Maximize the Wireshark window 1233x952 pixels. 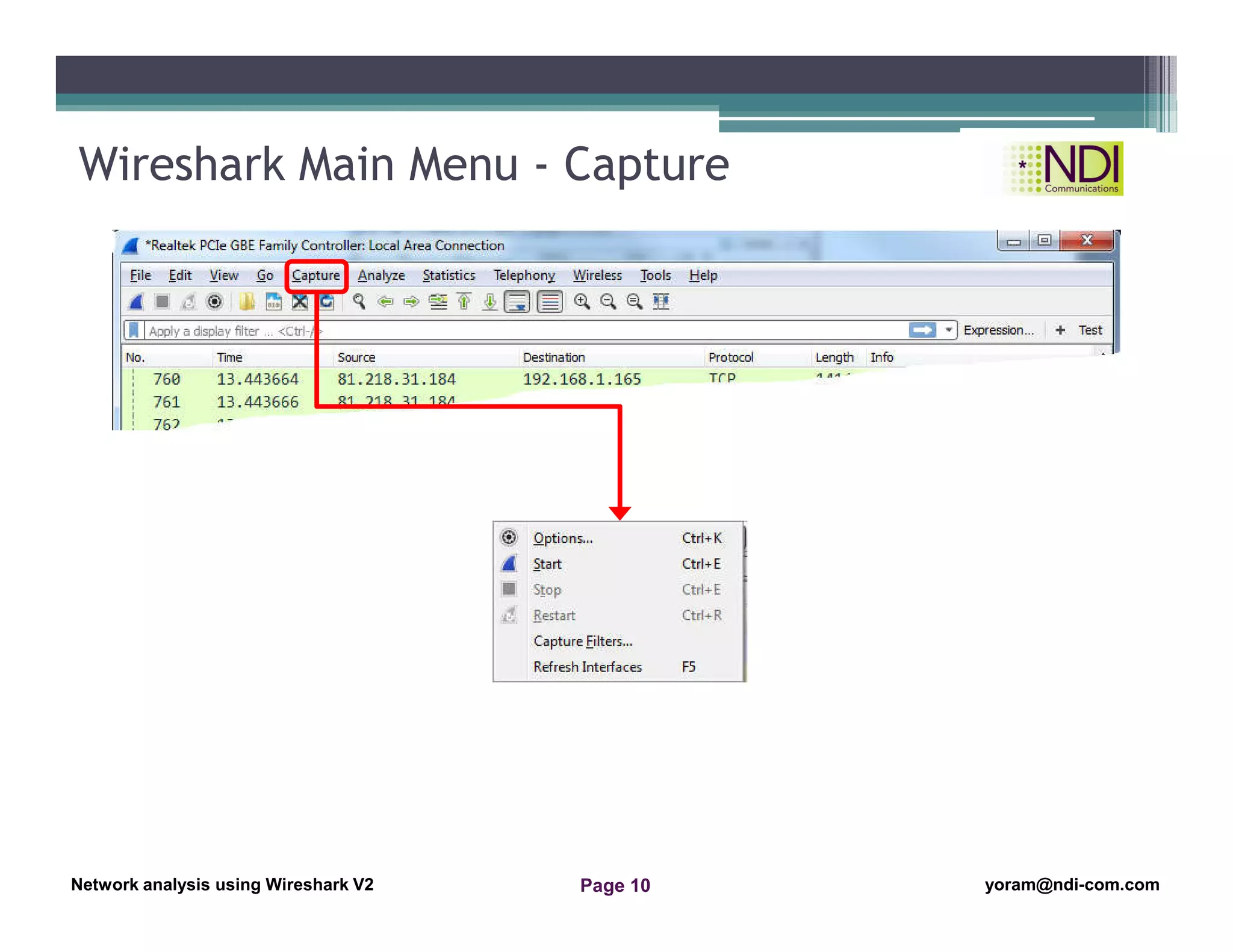pyautogui.click(x=1045, y=241)
